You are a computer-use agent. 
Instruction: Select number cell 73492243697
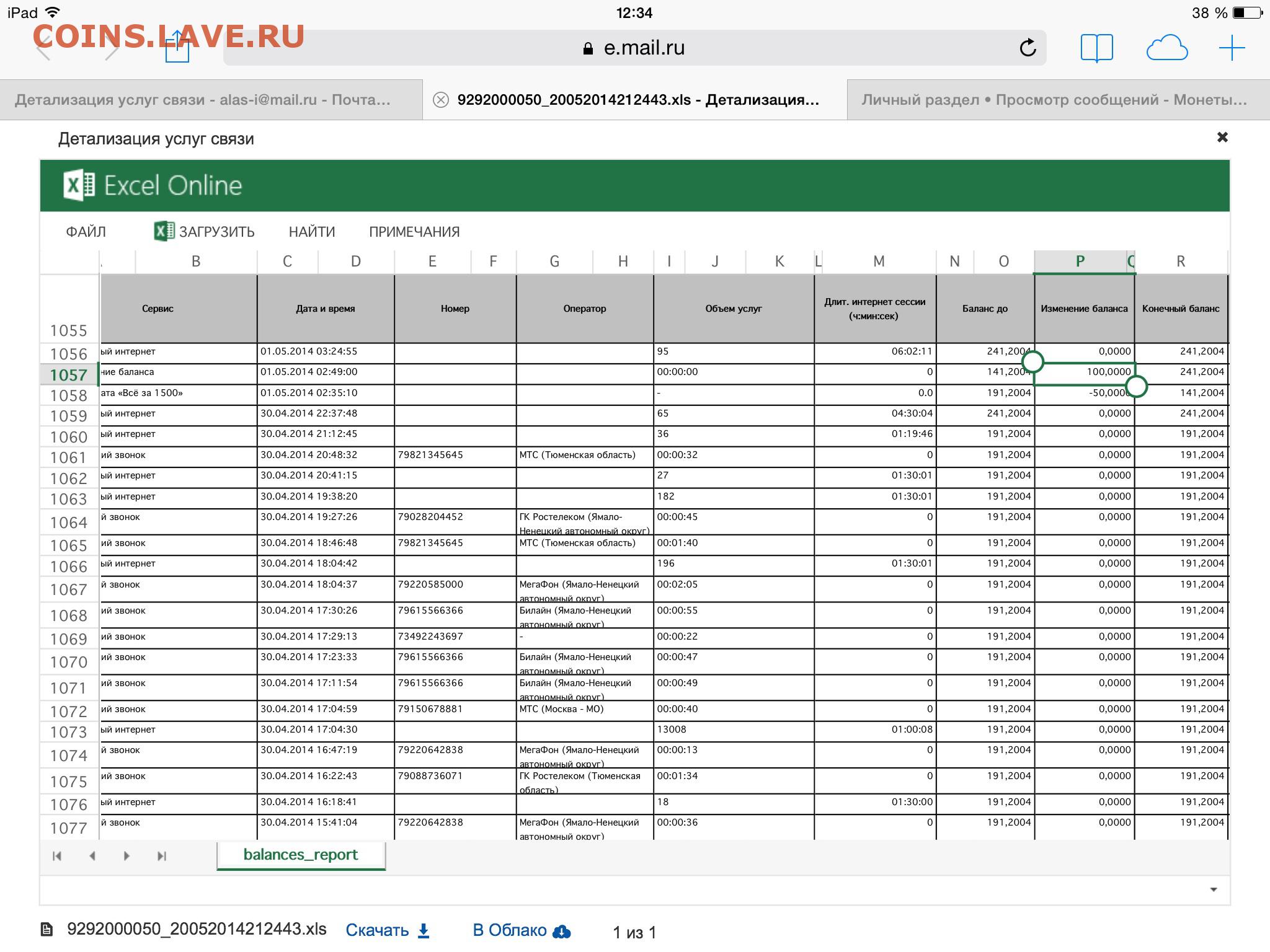(x=455, y=637)
